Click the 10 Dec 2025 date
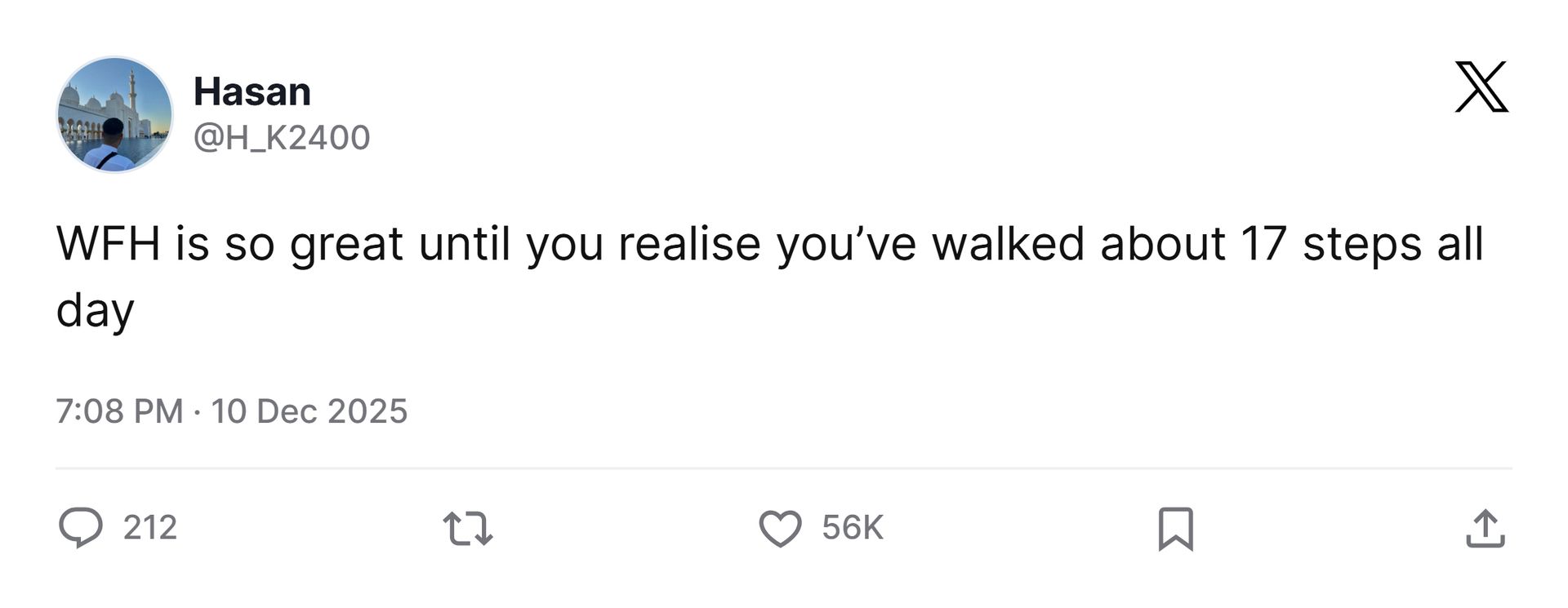Image resolution: width=1568 pixels, height=608 pixels. pyautogui.click(x=309, y=411)
